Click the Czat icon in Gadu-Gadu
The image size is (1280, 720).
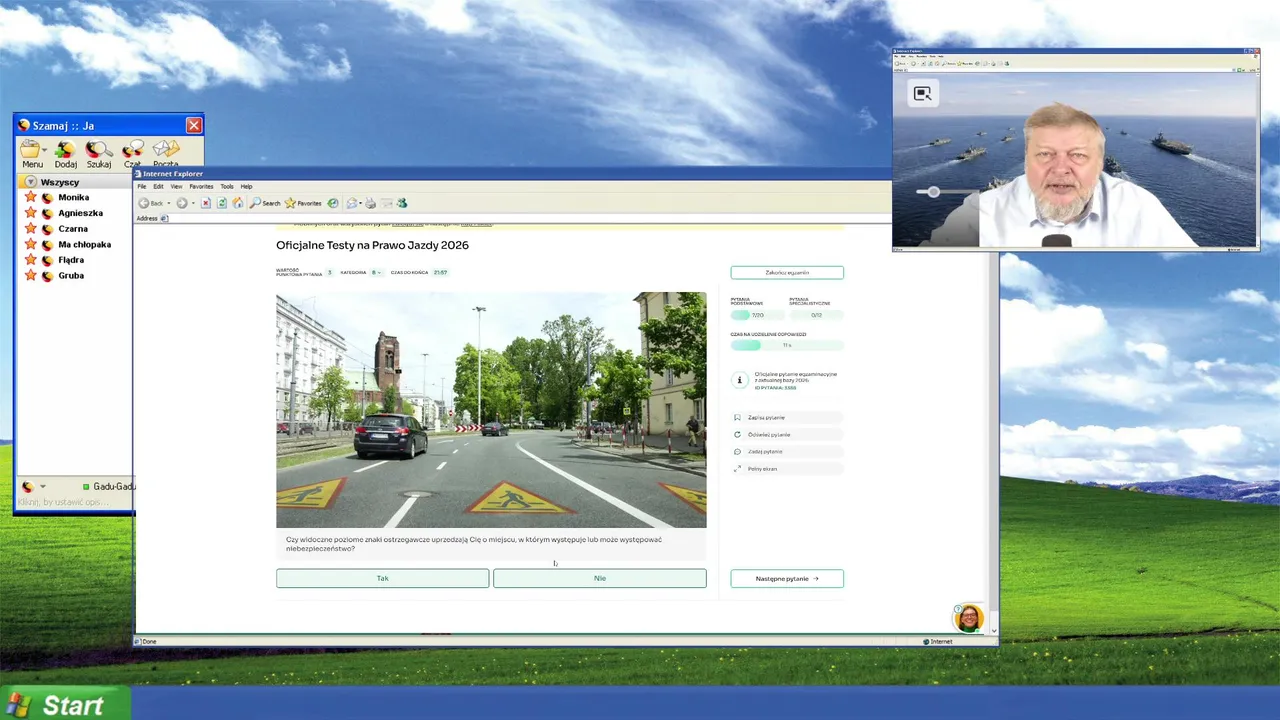click(x=132, y=153)
